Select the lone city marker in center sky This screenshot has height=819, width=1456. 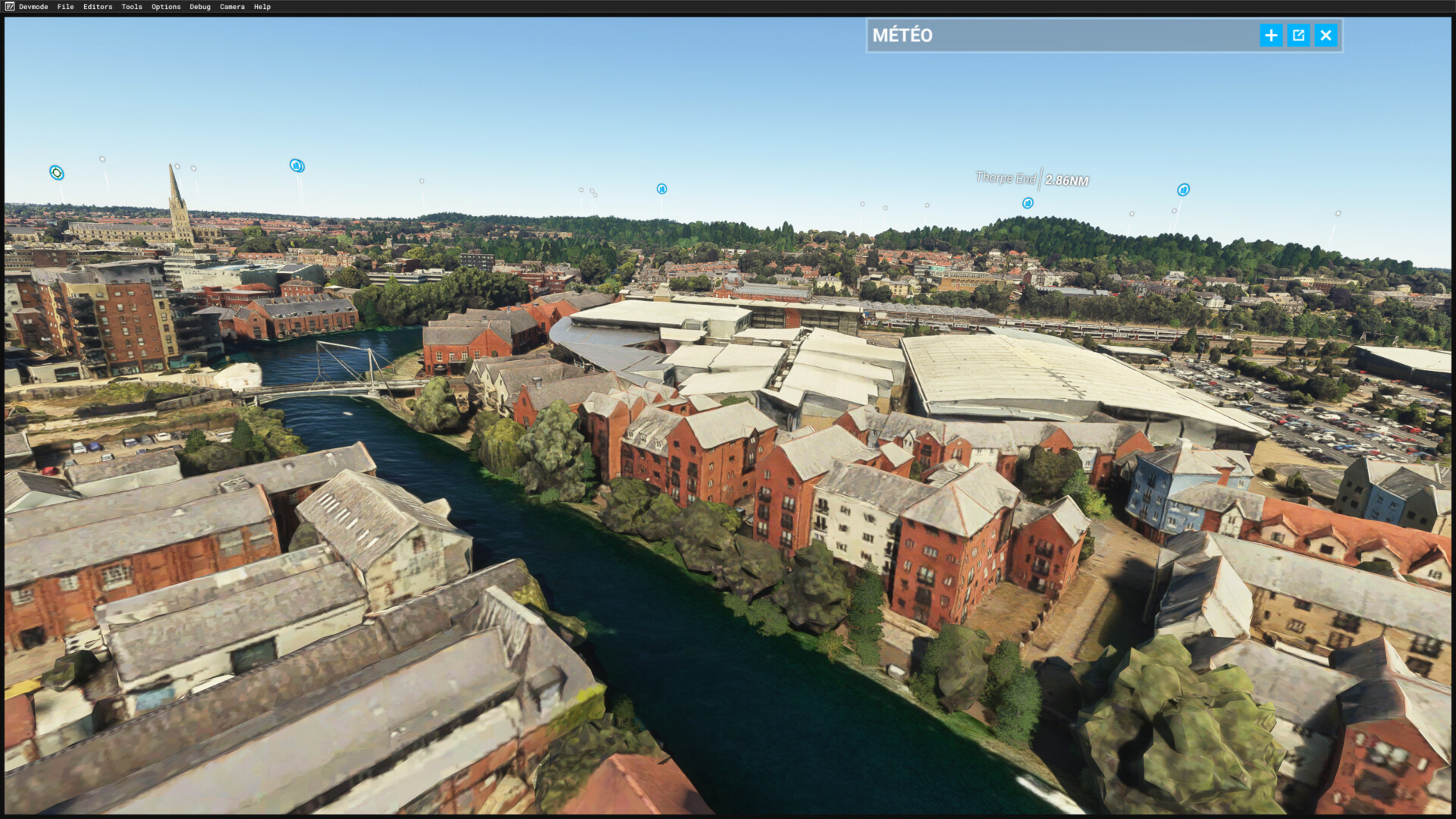(662, 189)
